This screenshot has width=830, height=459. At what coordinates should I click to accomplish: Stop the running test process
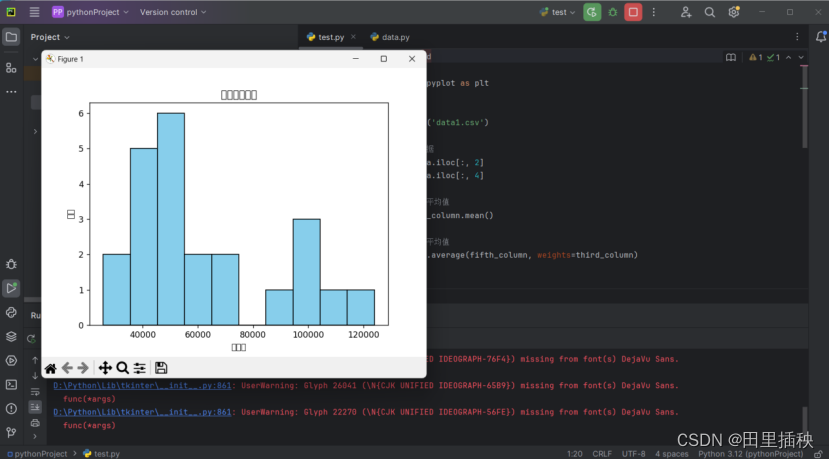(633, 12)
